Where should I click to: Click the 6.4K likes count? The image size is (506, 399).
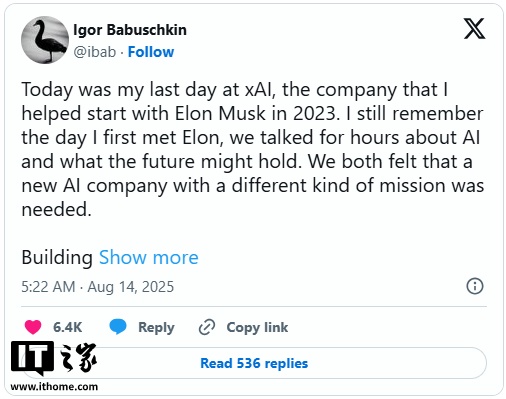pyautogui.click(x=67, y=327)
